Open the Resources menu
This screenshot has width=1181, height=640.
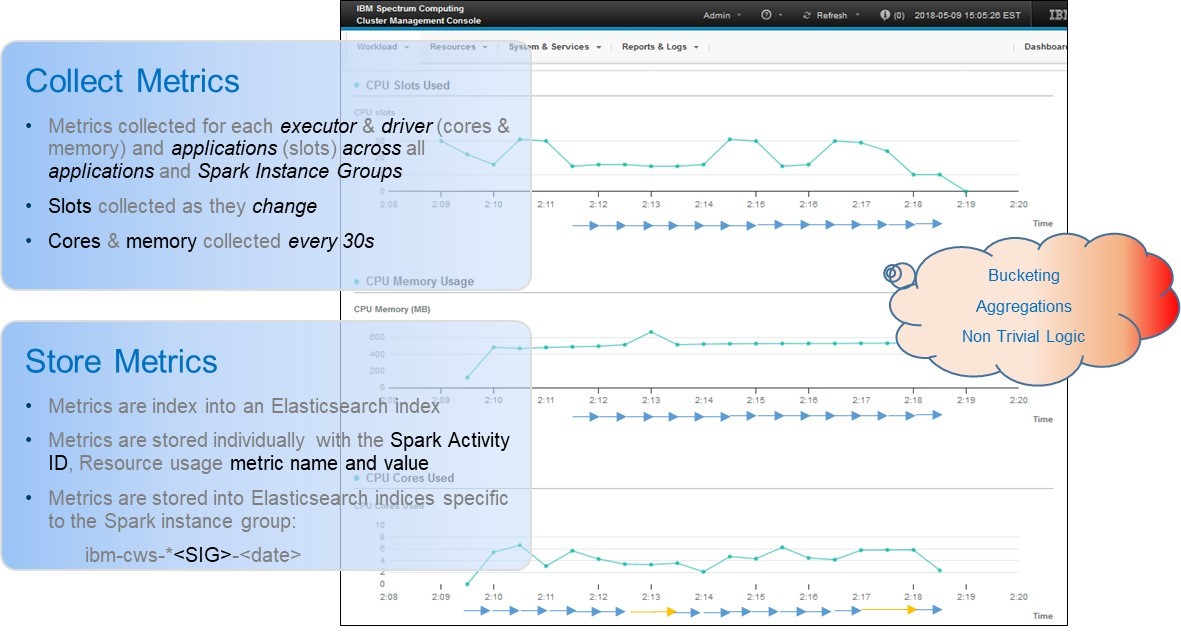[x=458, y=47]
